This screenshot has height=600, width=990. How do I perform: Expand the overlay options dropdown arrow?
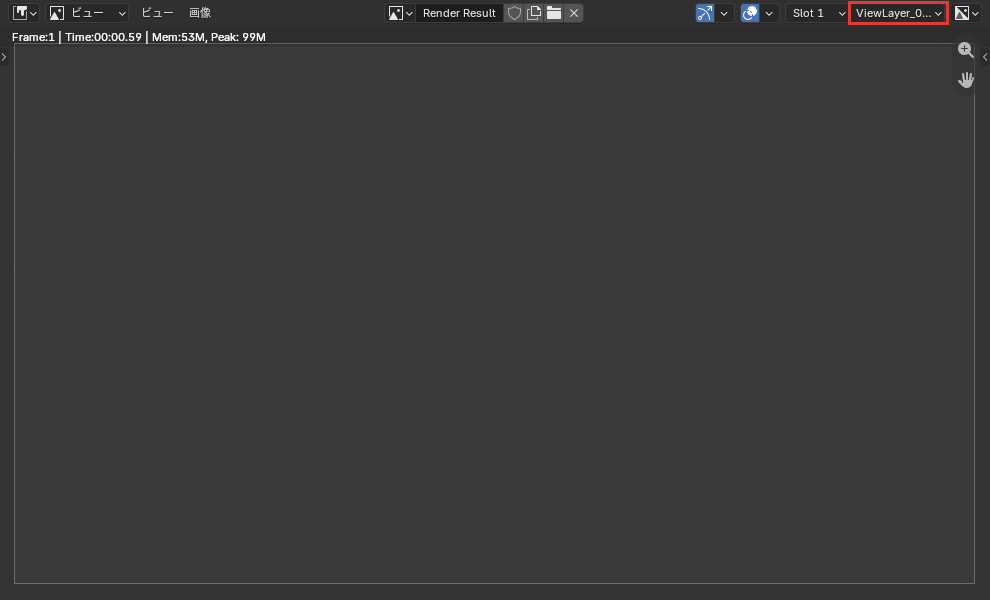tap(769, 13)
